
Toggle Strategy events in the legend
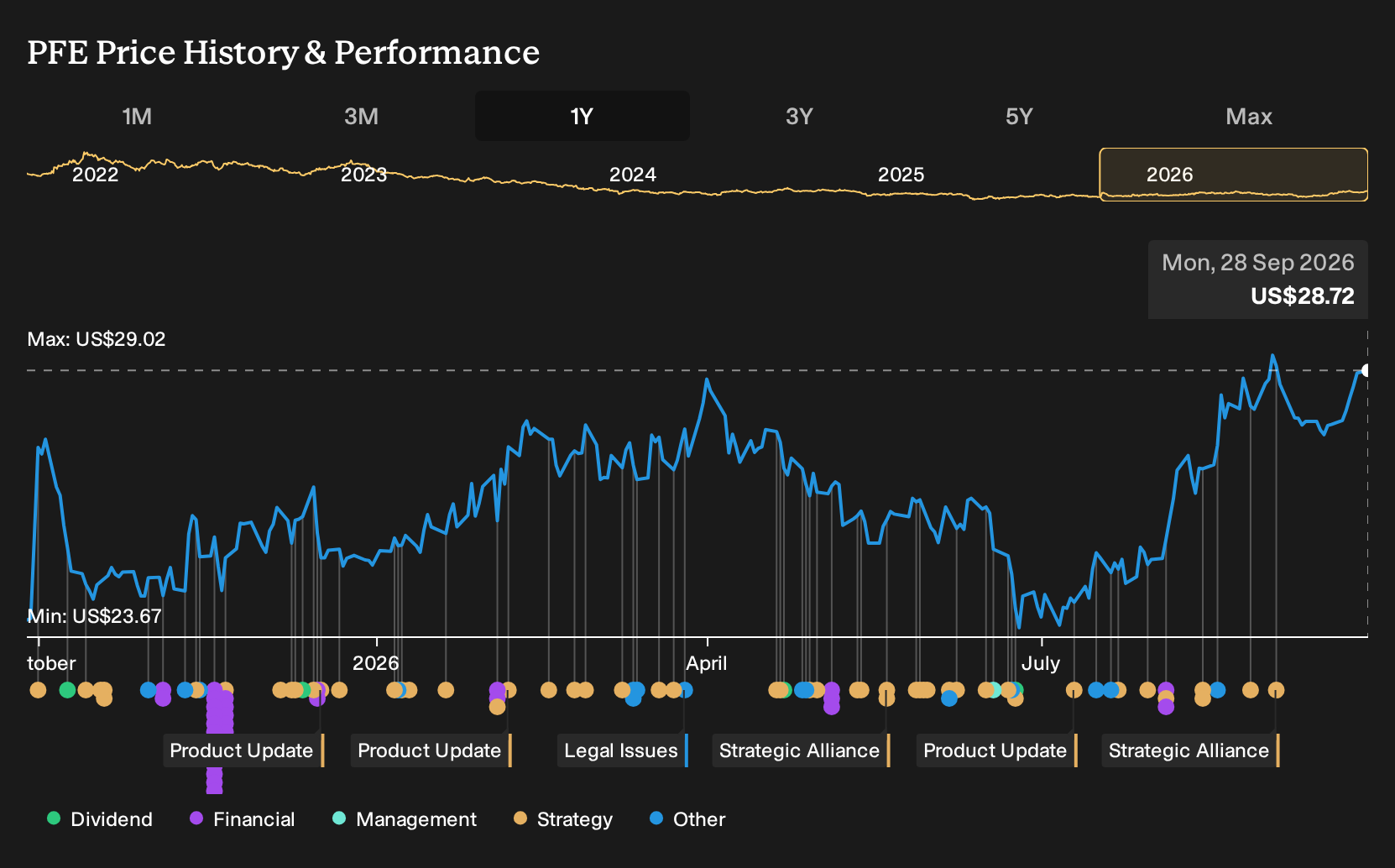[563, 818]
